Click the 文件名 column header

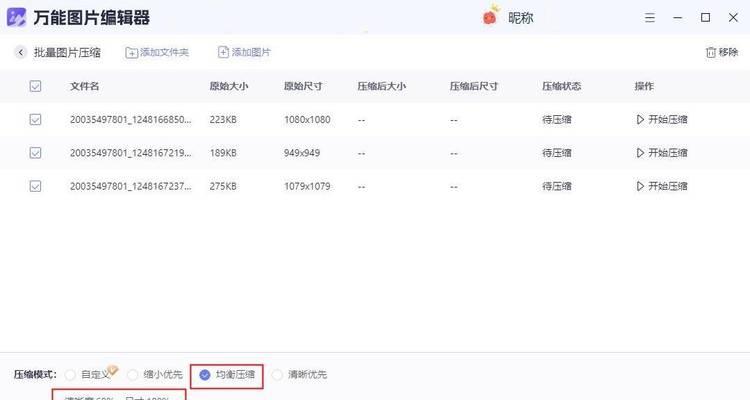[x=85, y=86]
